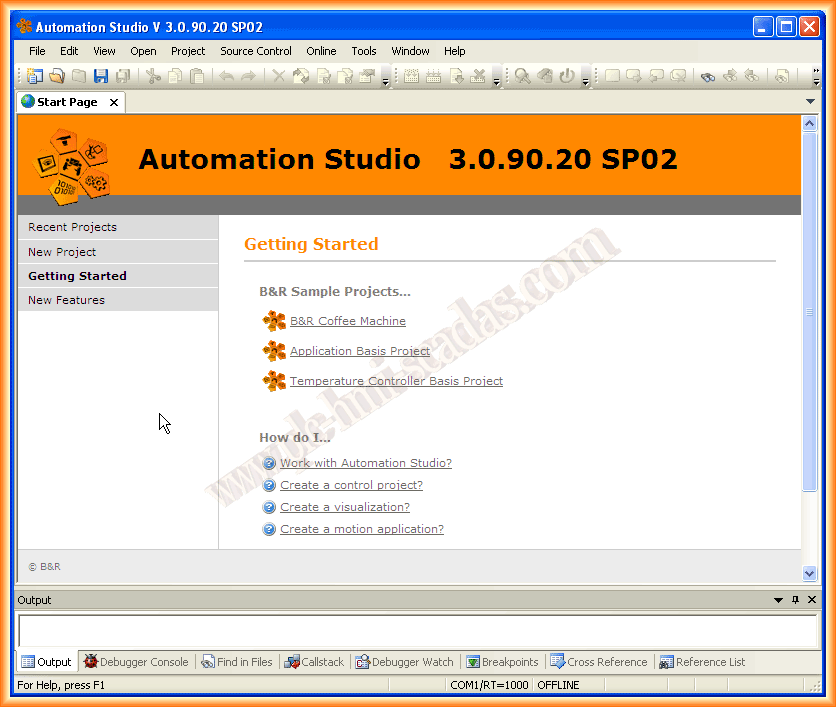Click the pin icon on Output panel
The width and height of the screenshot is (836, 707).
[x=796, y=600]
